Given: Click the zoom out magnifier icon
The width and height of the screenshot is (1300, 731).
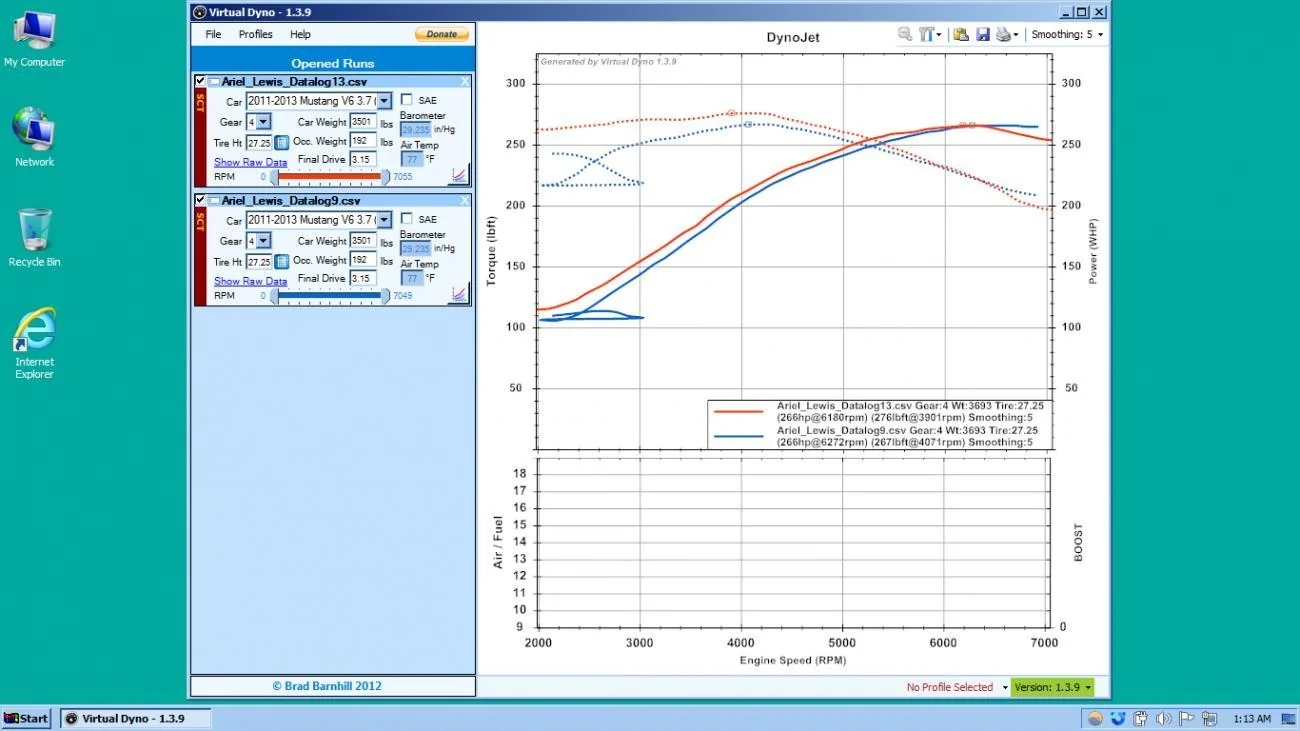Looking at the screenshot, I should 905,34.
